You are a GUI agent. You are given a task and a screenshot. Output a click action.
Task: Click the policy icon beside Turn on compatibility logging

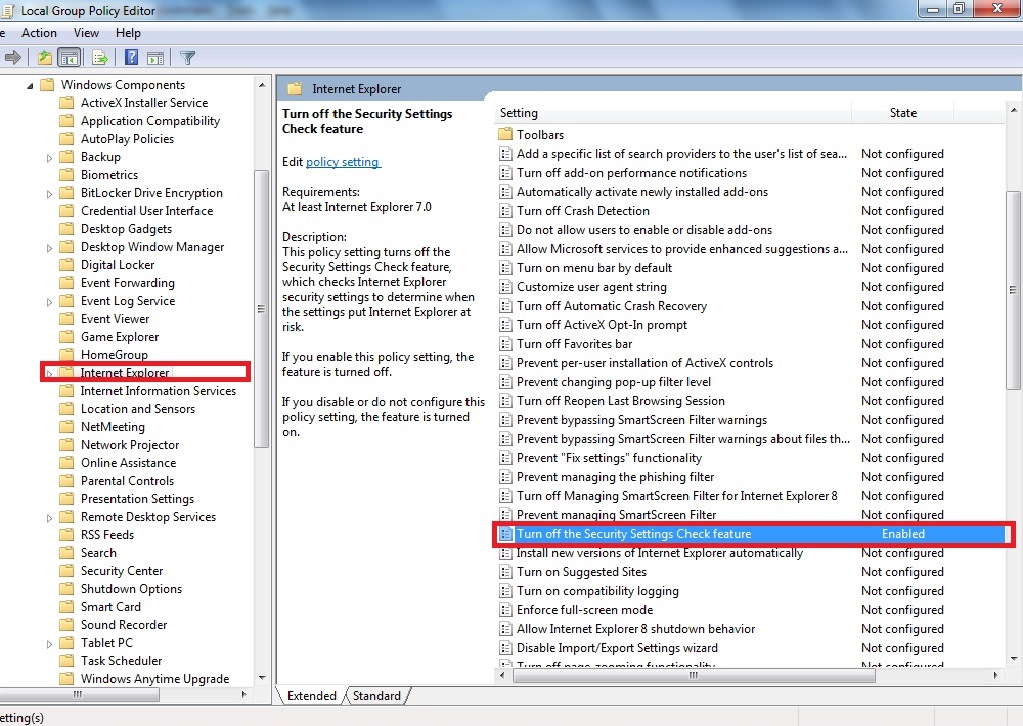click(x=505, y=591)
